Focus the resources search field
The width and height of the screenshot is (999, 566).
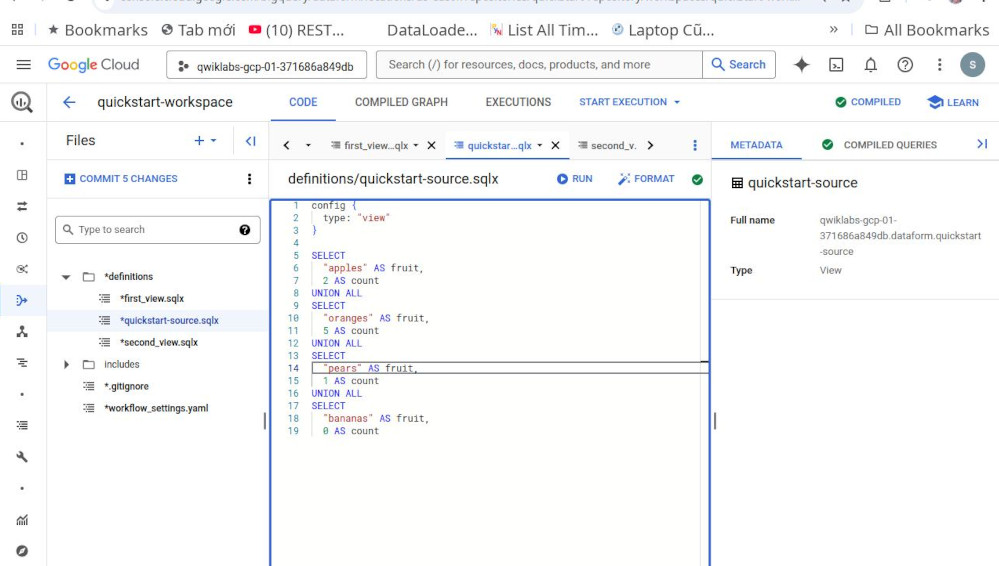click(539, 64)
